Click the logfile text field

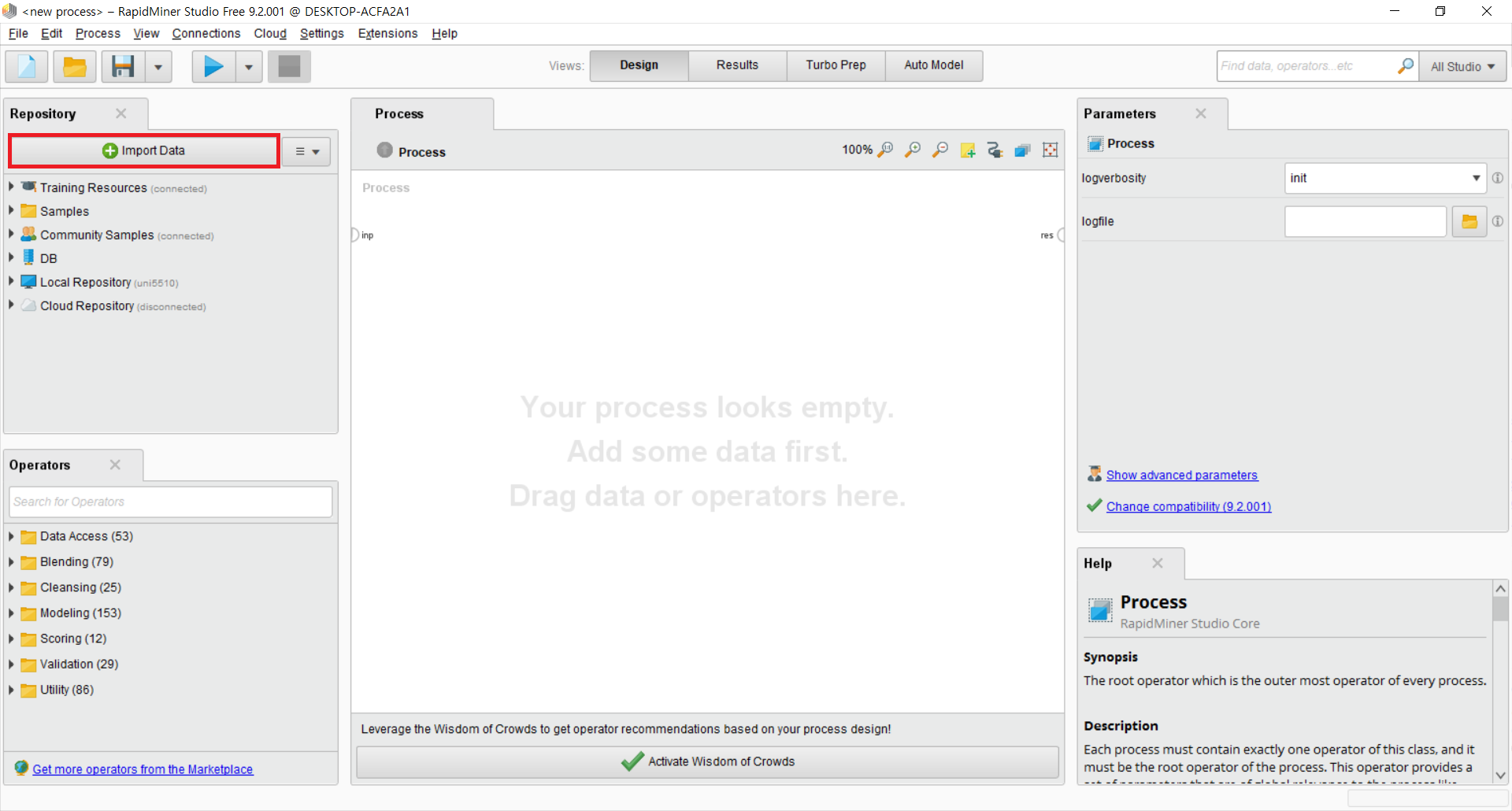tap(1366, 221)
